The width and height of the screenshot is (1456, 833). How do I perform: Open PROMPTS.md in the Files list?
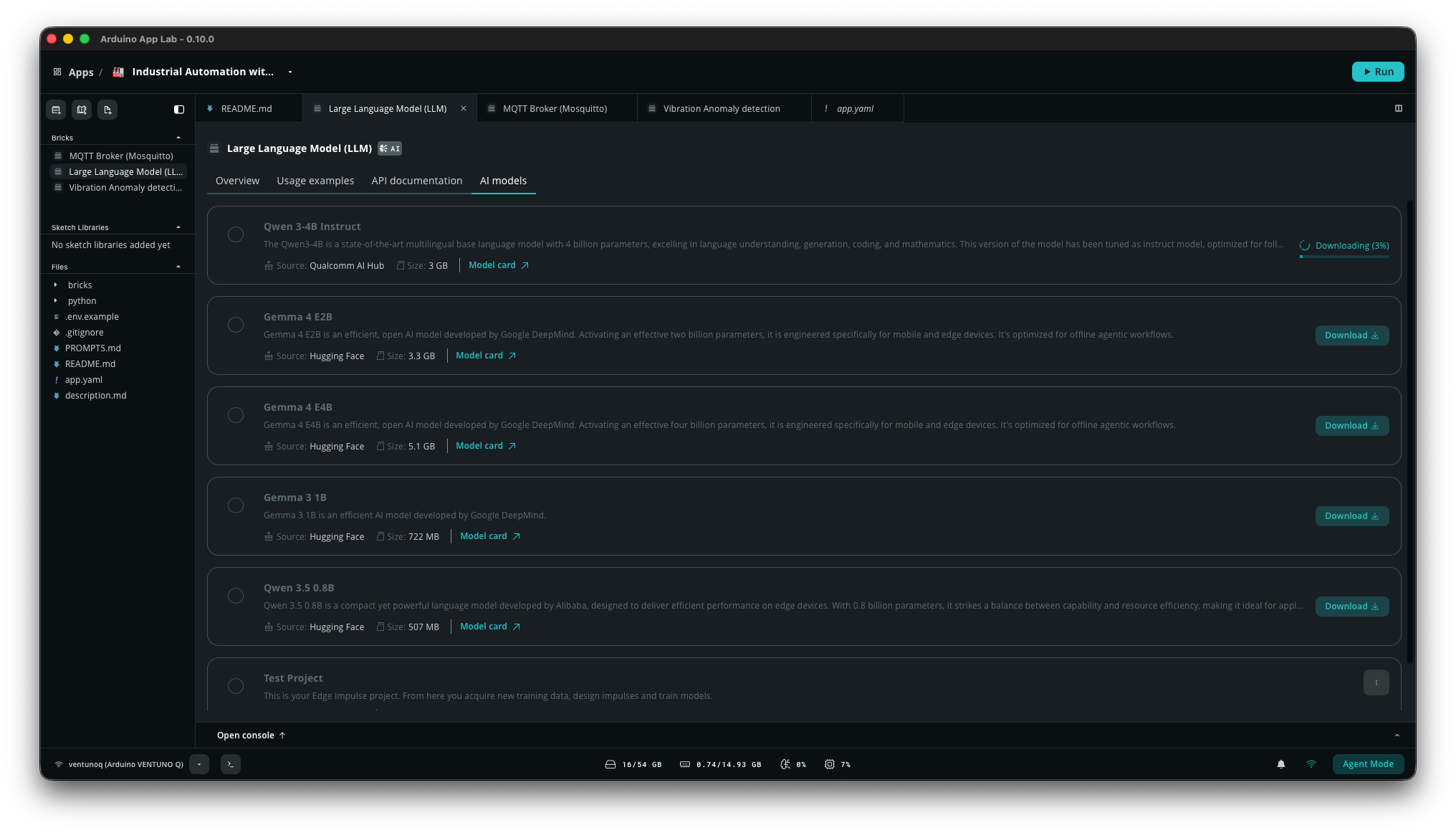click(93, 348)
